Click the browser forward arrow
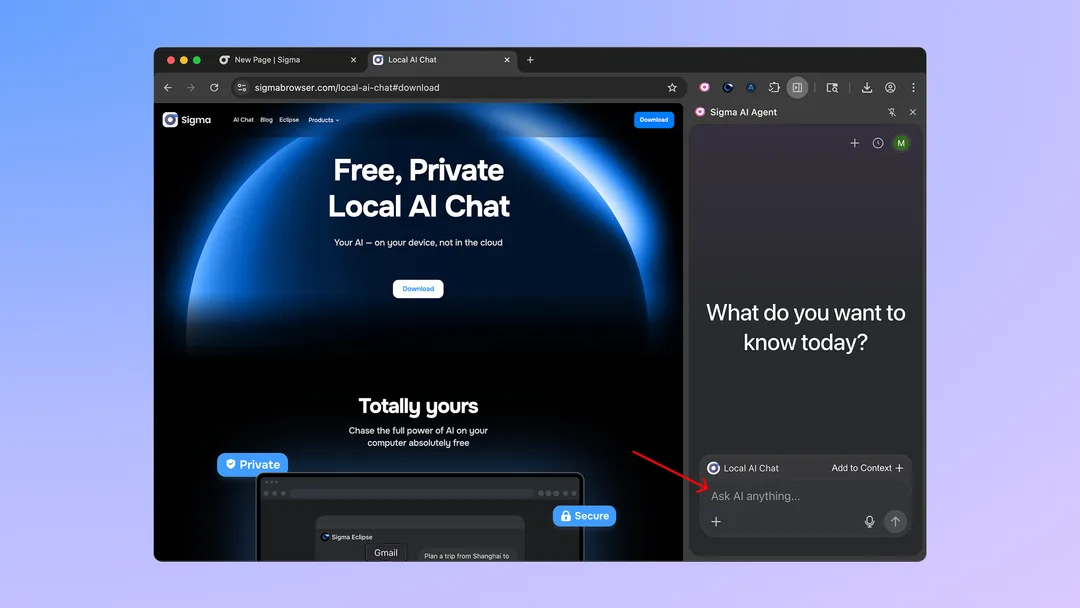1080x608 pixels. 191,87
